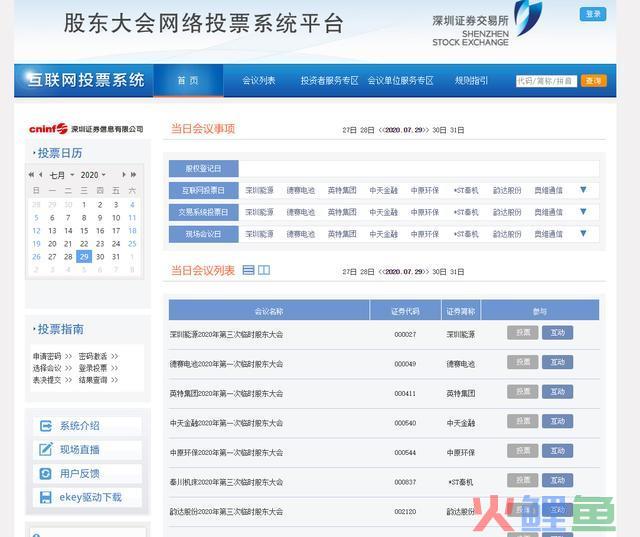
Task: Go to previous month in calendar
Action: (x=40, y=175)
